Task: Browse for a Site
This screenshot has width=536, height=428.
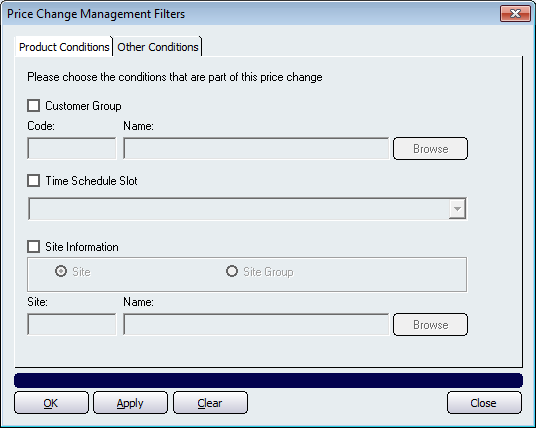Action: tap(430, 324)
